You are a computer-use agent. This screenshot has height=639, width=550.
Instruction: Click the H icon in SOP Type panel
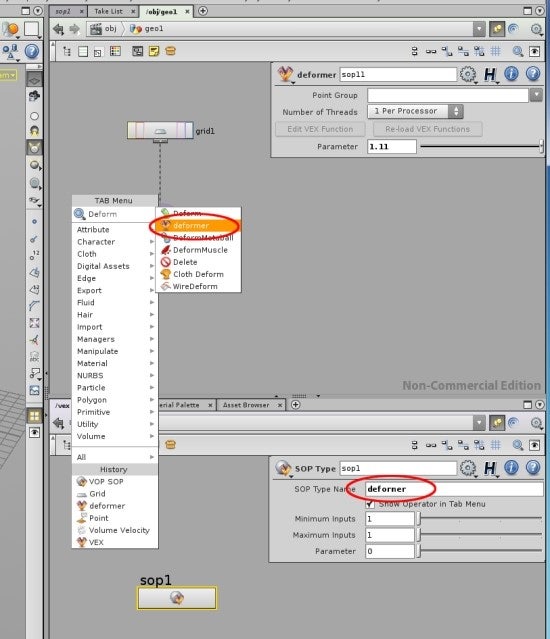coord(490,468)
